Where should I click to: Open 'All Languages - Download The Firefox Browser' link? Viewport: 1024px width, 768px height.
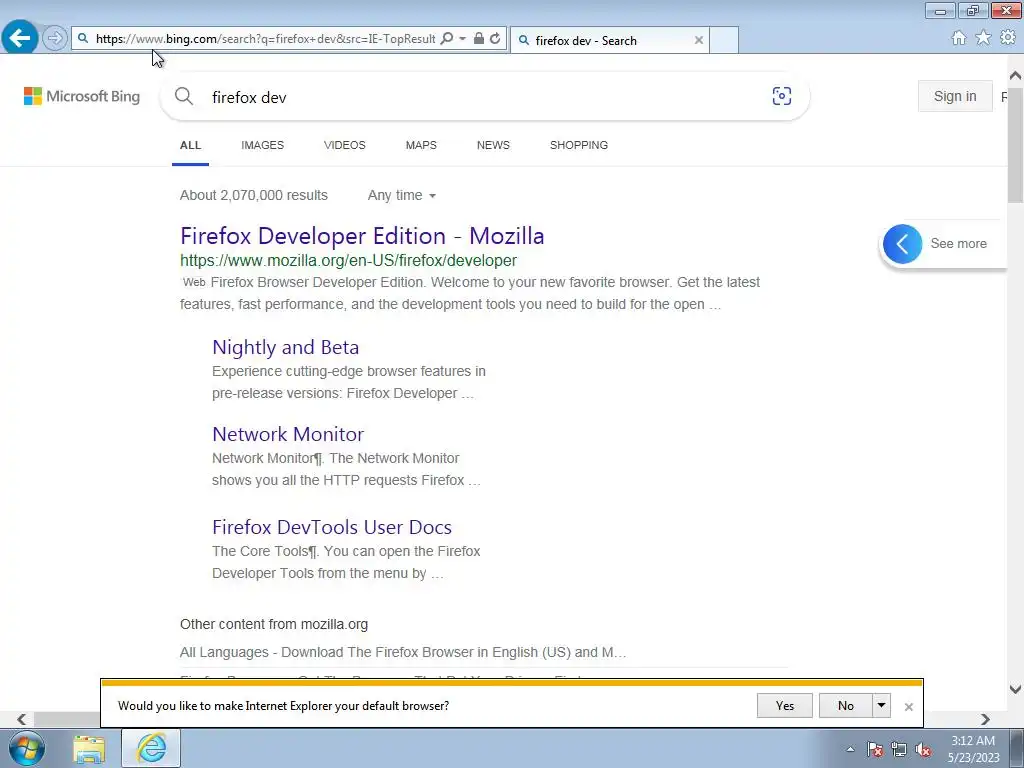pos(403,652)
